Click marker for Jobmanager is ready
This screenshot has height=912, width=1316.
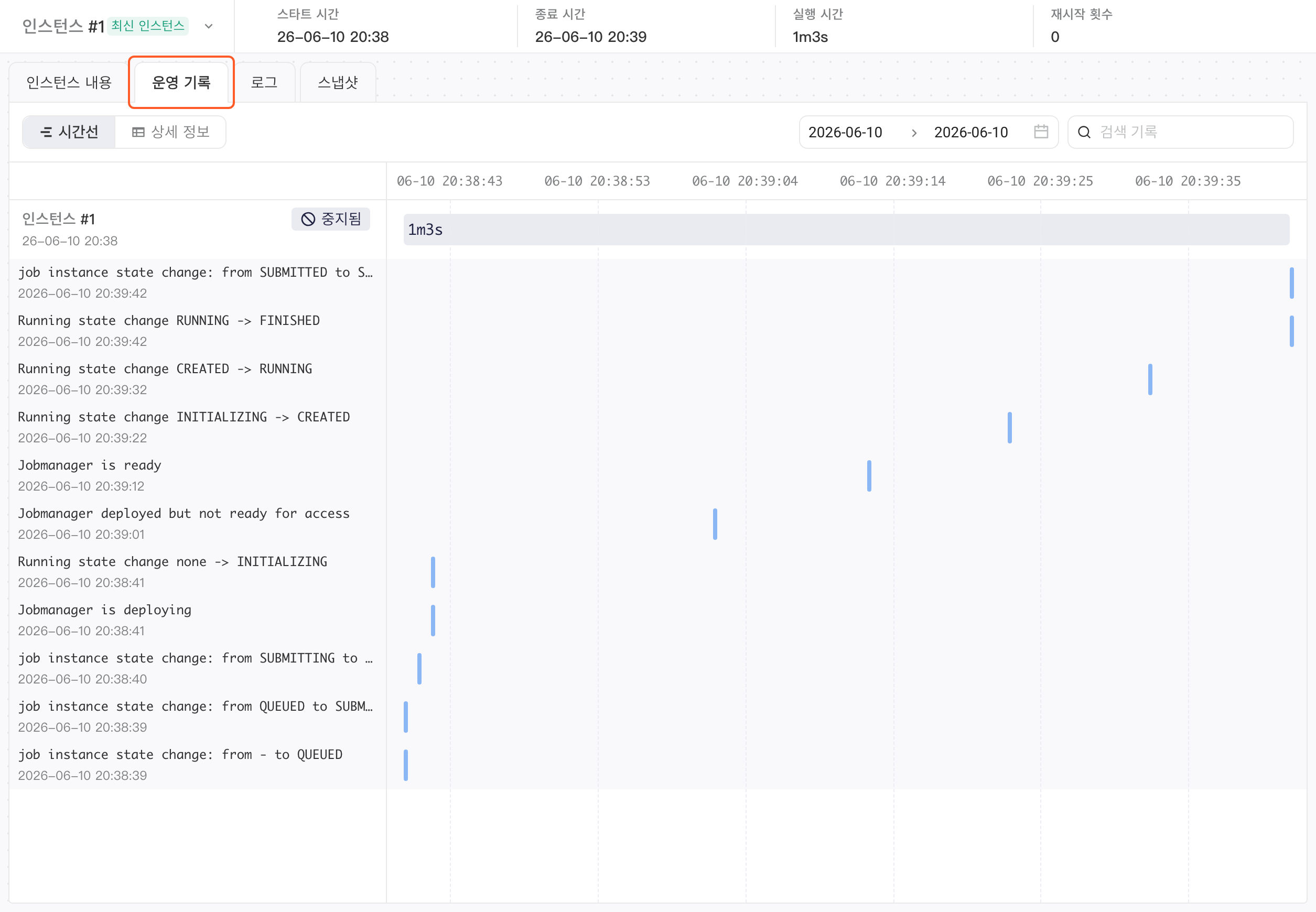(x=868, y=475)
